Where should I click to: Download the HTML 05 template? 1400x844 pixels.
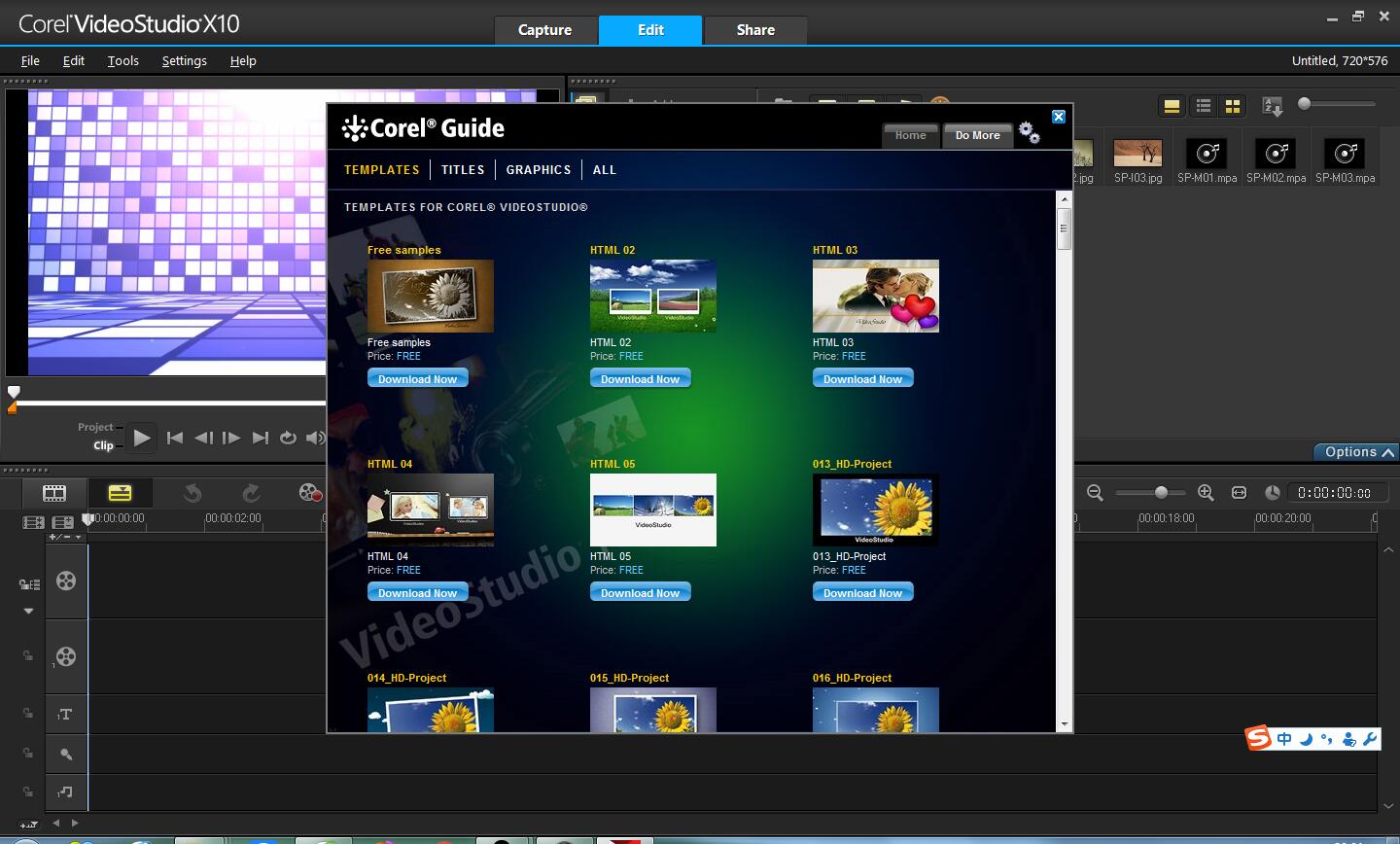tap(641, 592)
